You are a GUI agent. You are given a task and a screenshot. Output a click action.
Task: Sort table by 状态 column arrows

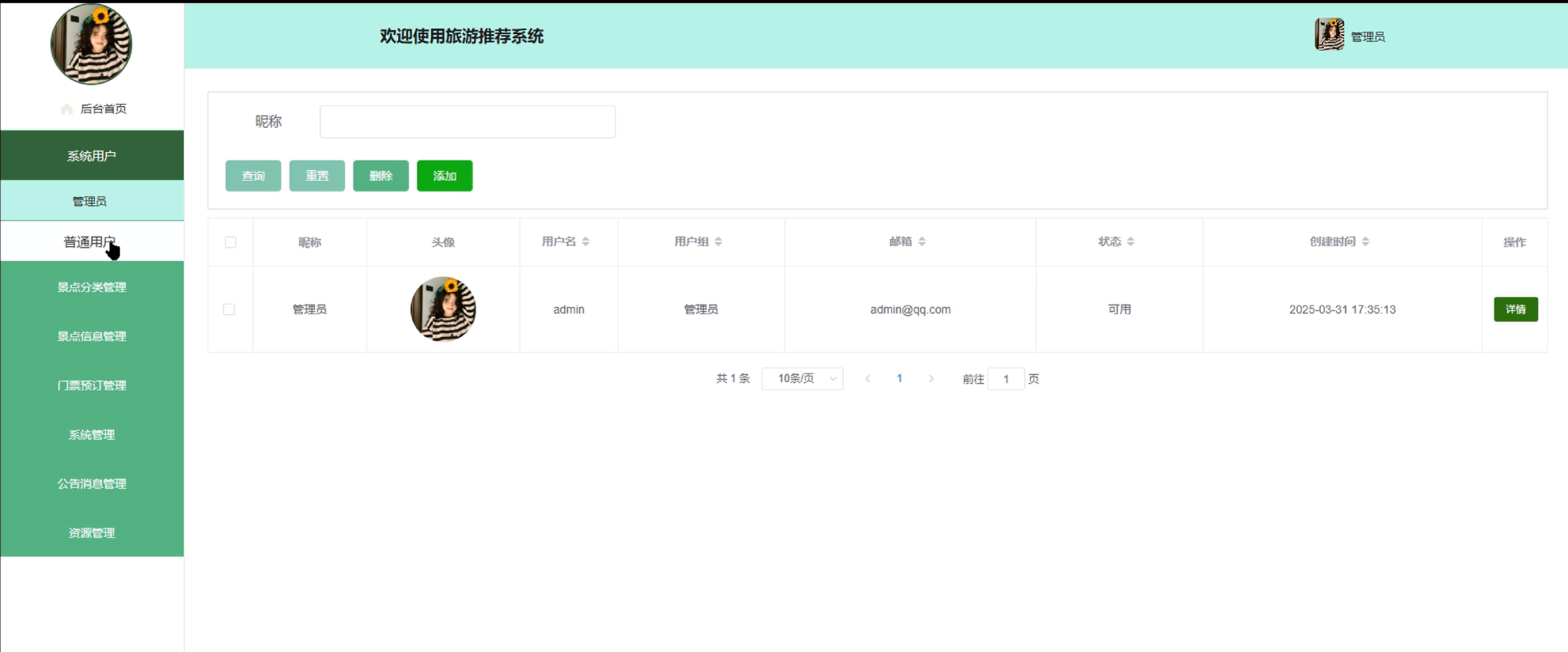click(x=1130, y=242)
